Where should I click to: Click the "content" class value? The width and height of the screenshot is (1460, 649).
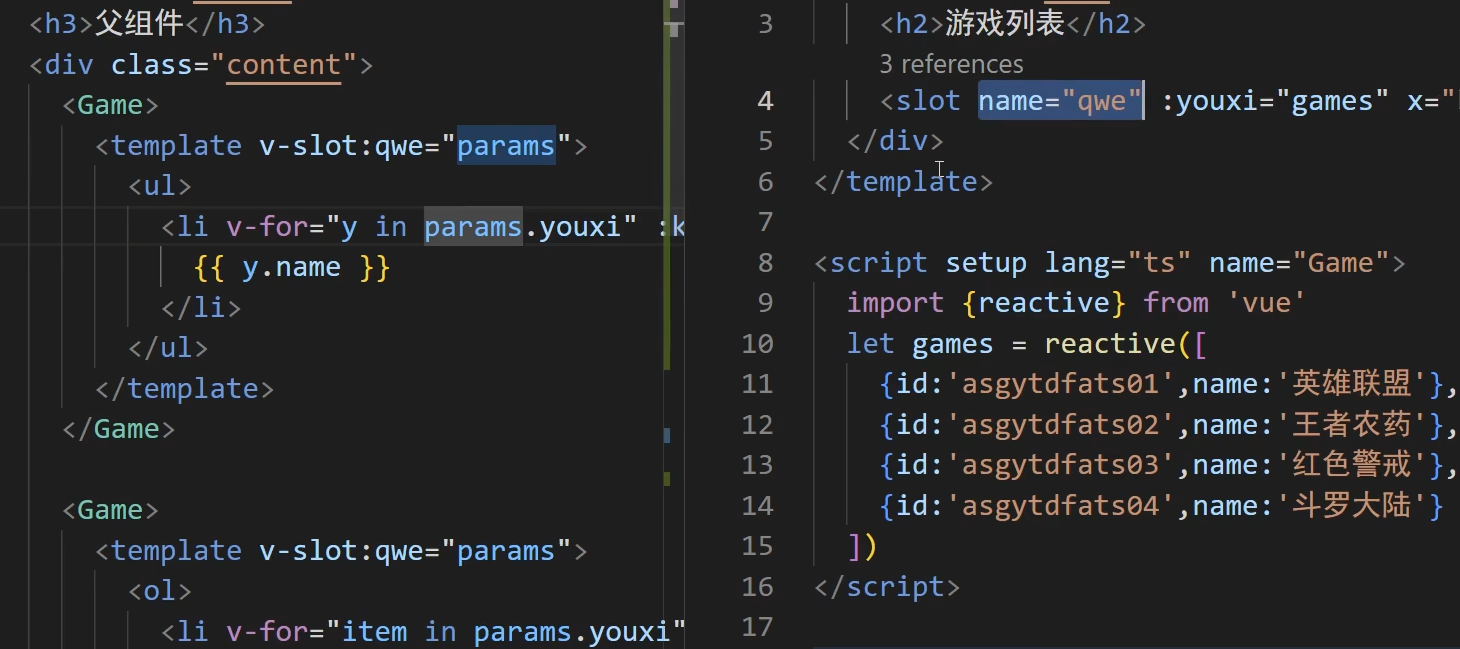pos(284,65)
